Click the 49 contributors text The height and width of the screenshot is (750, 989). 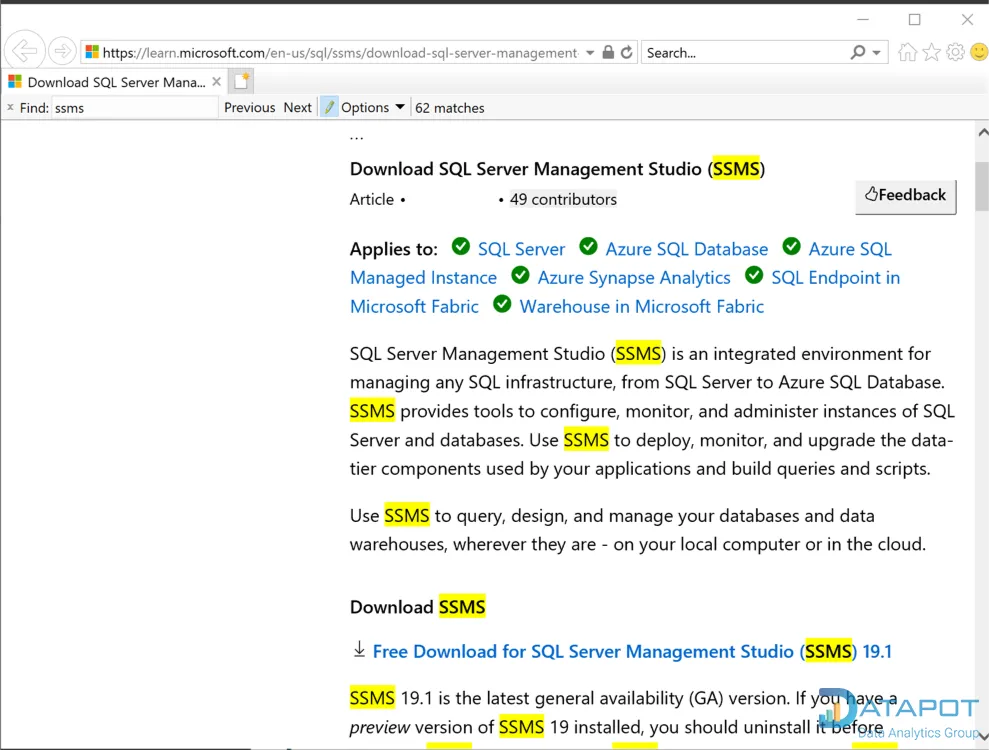pos(563,199)
